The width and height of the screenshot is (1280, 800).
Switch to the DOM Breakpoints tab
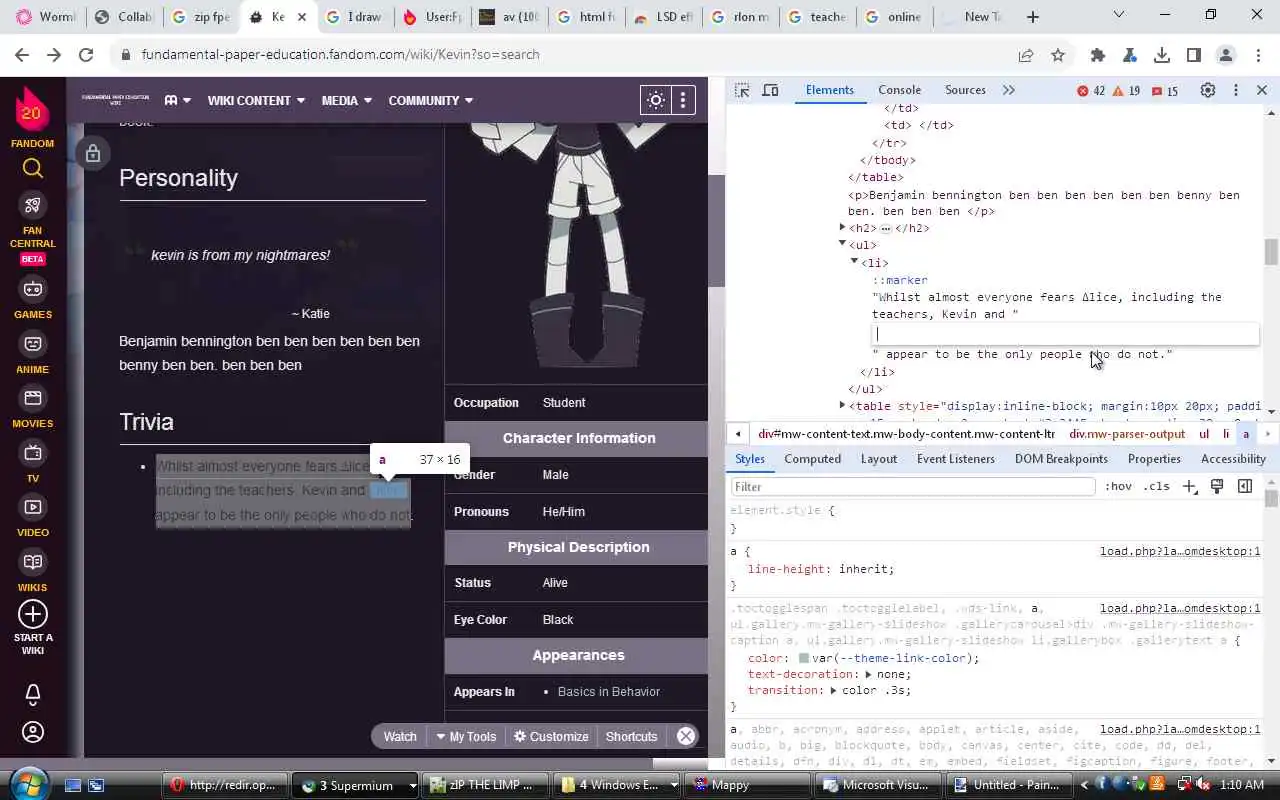pyautogui.click(x=1061, y=459)
